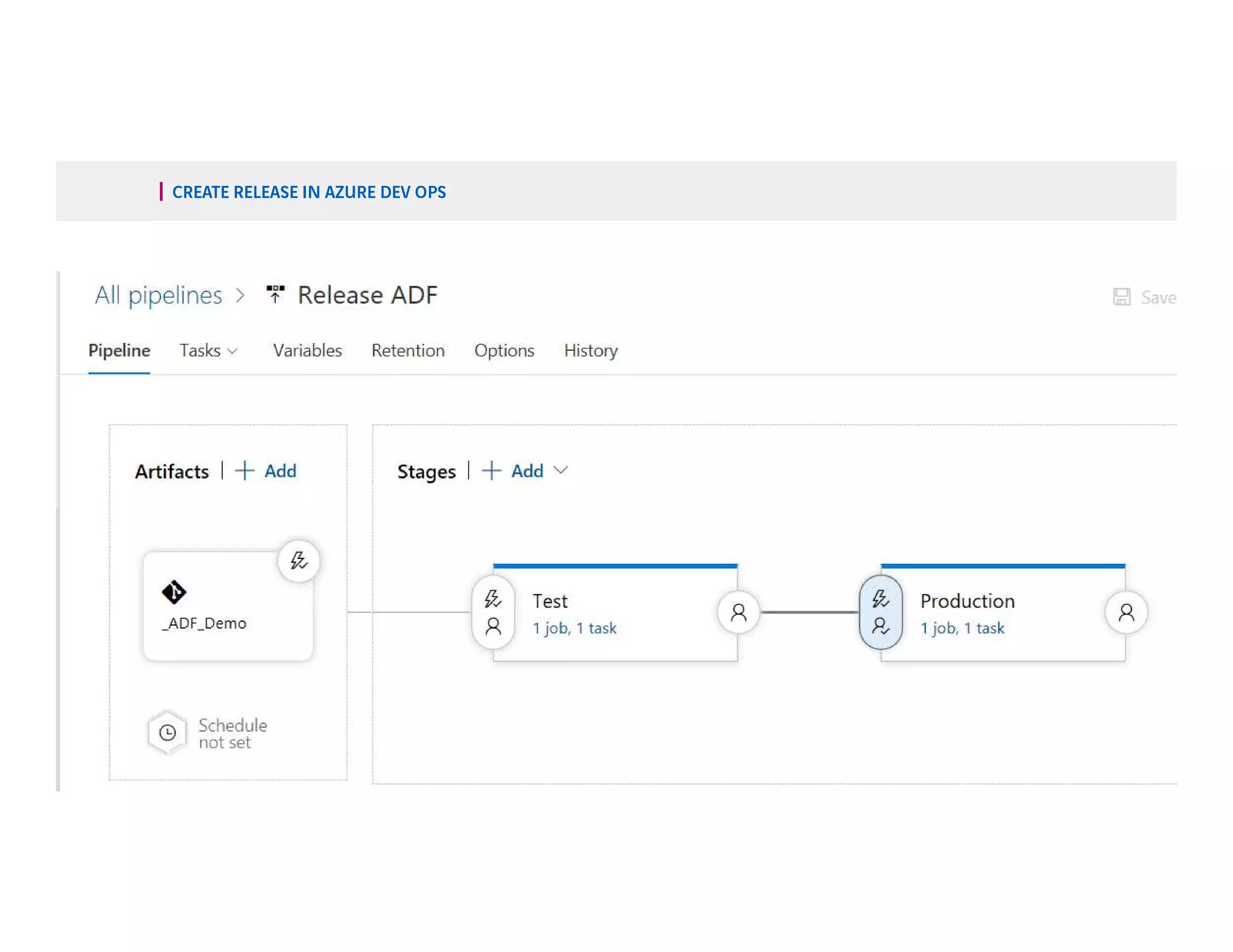Select the Production stage name

point(967,601)
